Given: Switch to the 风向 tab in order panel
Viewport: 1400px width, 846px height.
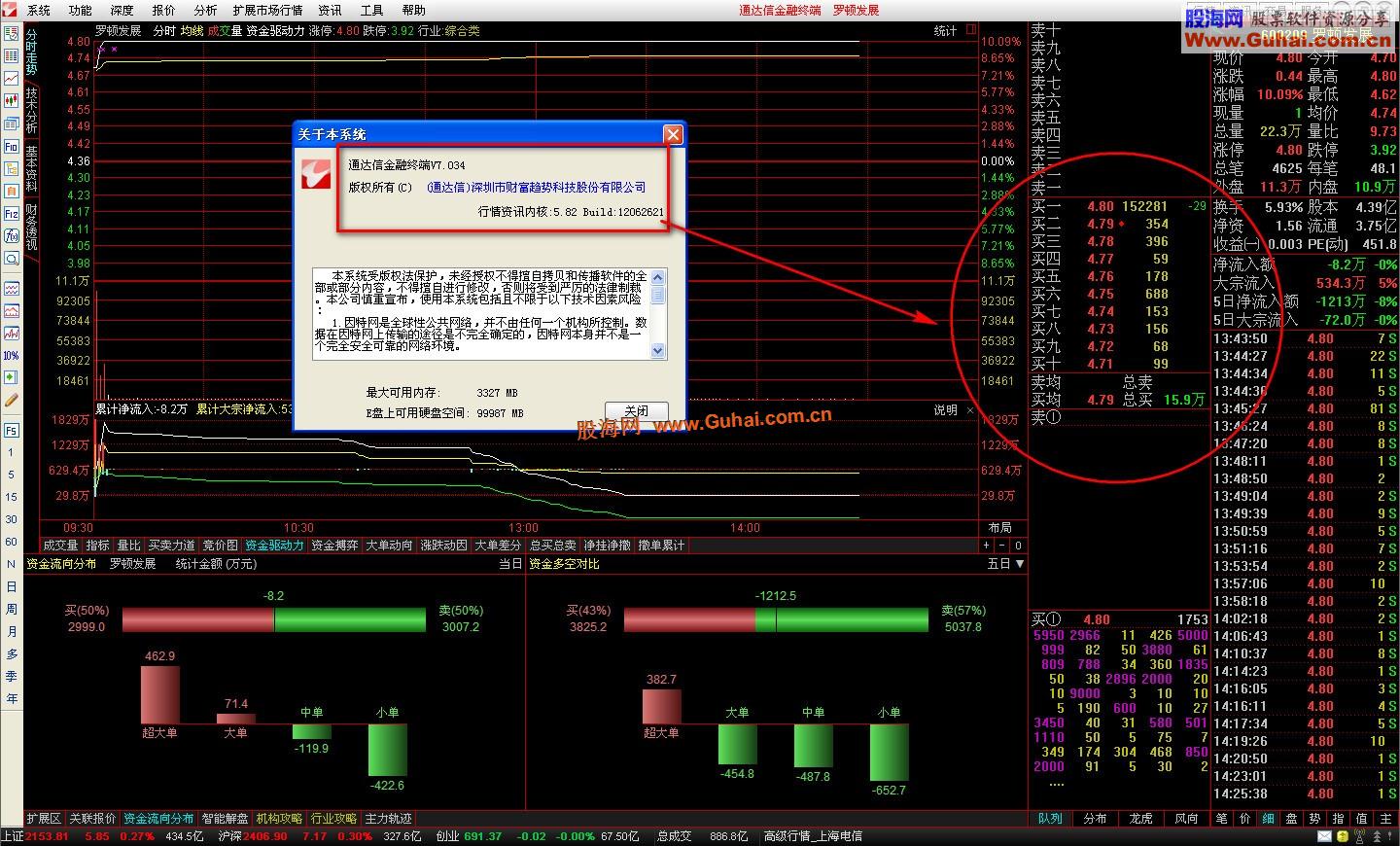Looking at the screenshot, I should pyautogui.click(x=1186, y=819).
